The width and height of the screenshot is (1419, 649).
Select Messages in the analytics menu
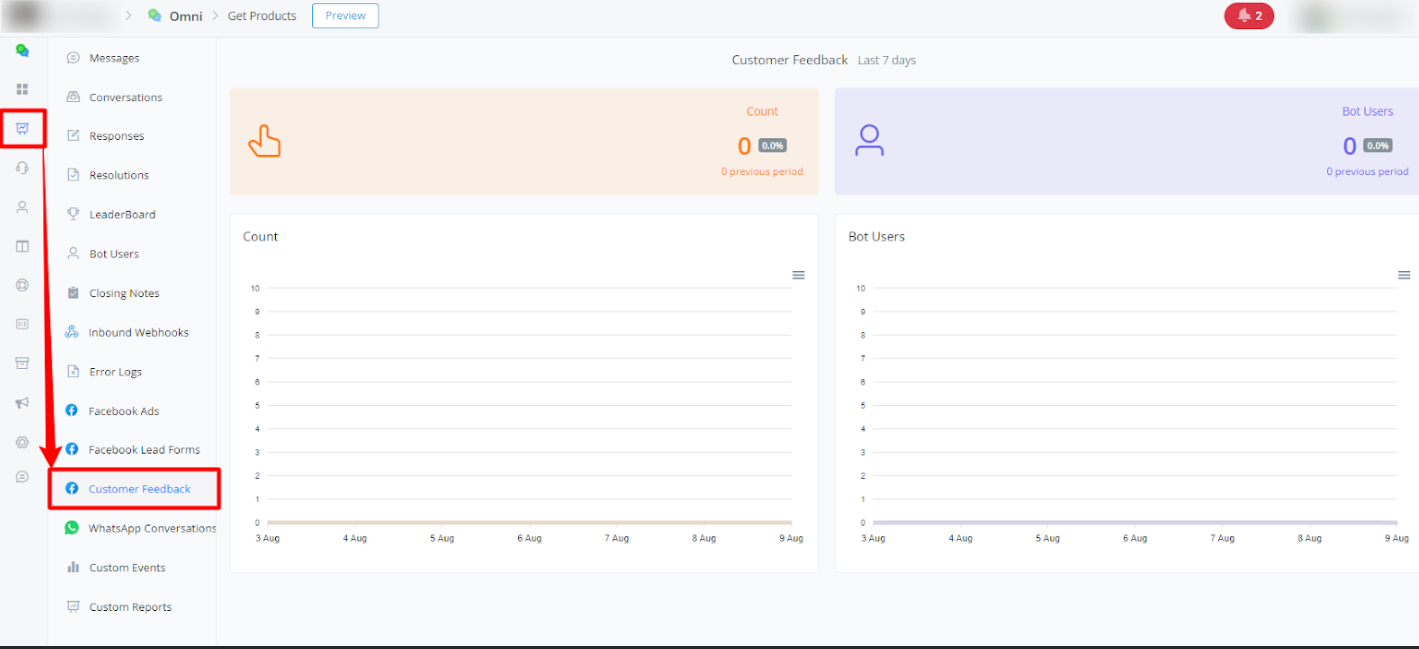click(114, 58)
